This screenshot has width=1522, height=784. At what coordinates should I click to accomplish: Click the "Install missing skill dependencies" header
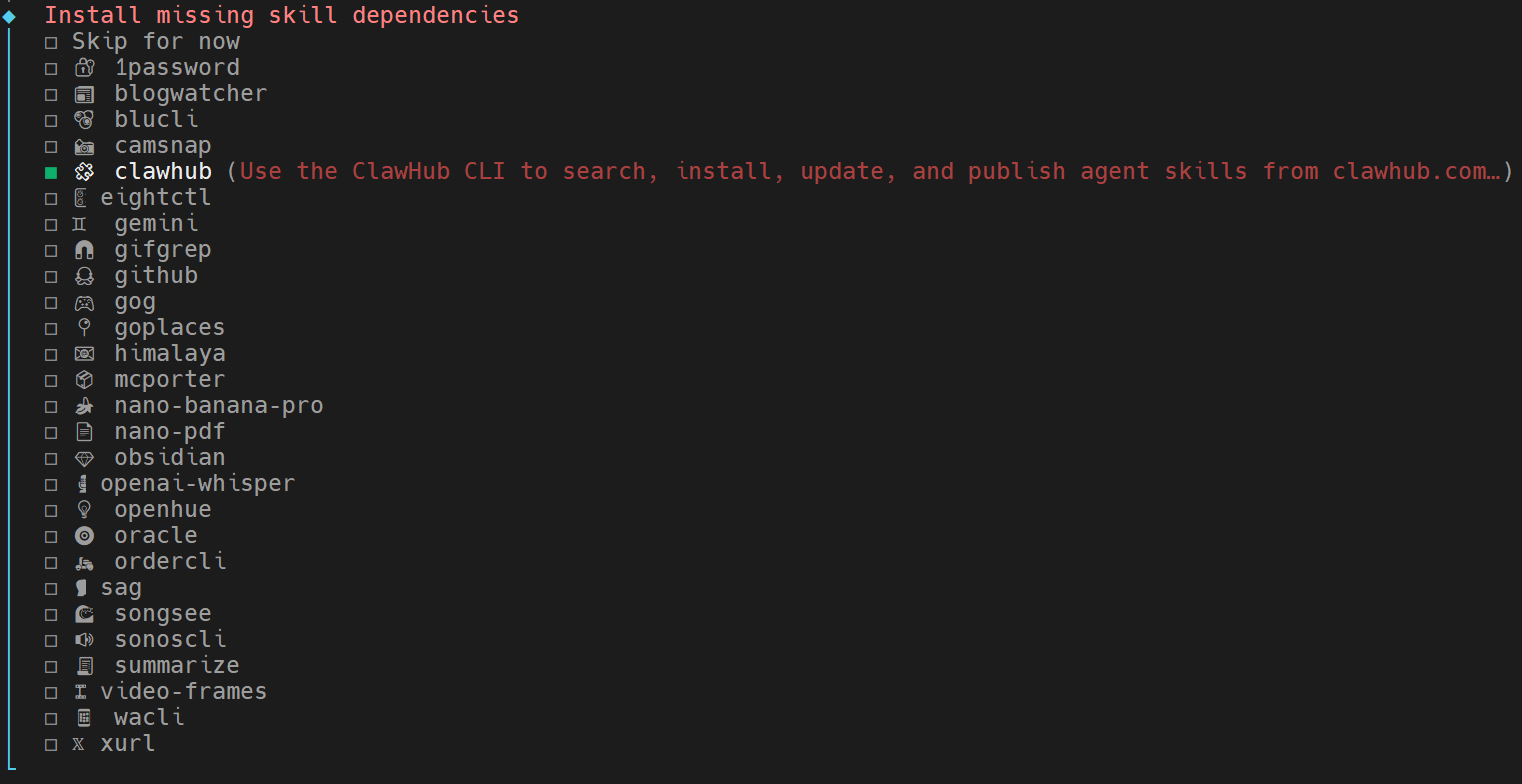pyautogui.click(x=281, y=15)
